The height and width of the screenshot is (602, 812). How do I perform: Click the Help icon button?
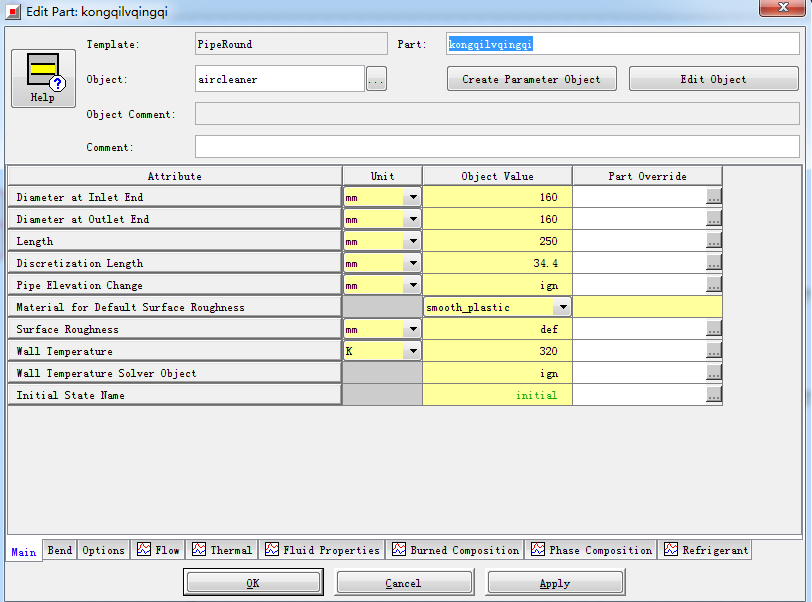point(42,78)
